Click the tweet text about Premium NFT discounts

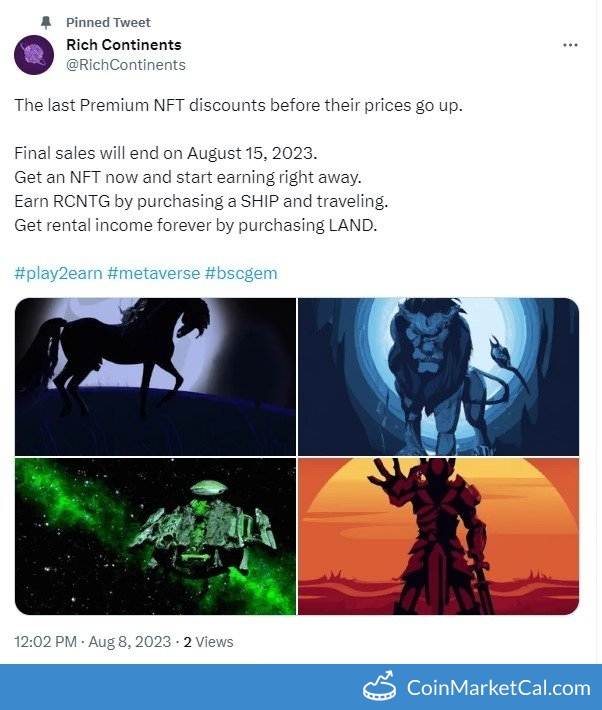238,105
